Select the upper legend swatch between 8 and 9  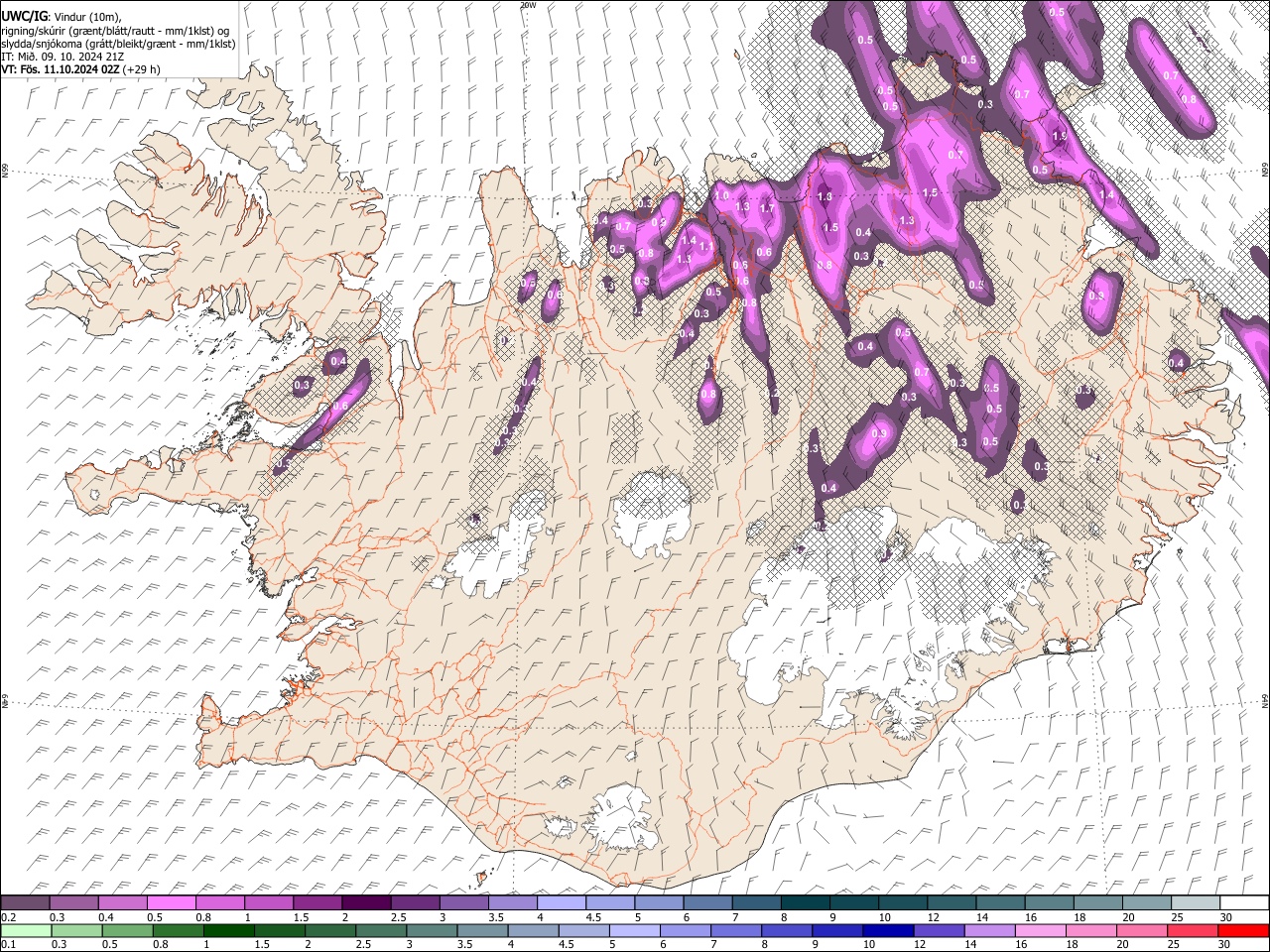click(x=806, y=903)
